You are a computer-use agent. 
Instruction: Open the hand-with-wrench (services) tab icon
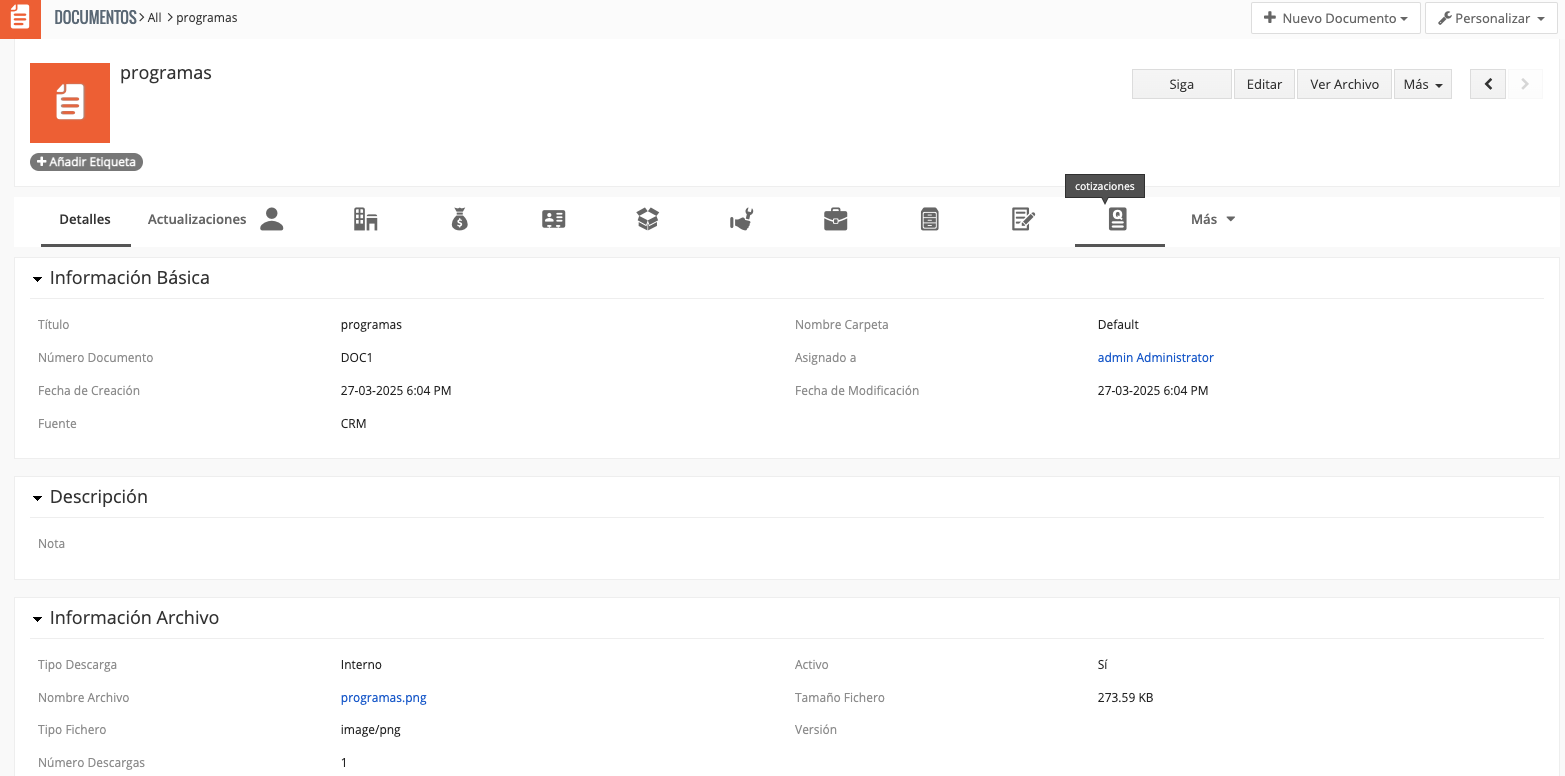click(x=741, y=219)
